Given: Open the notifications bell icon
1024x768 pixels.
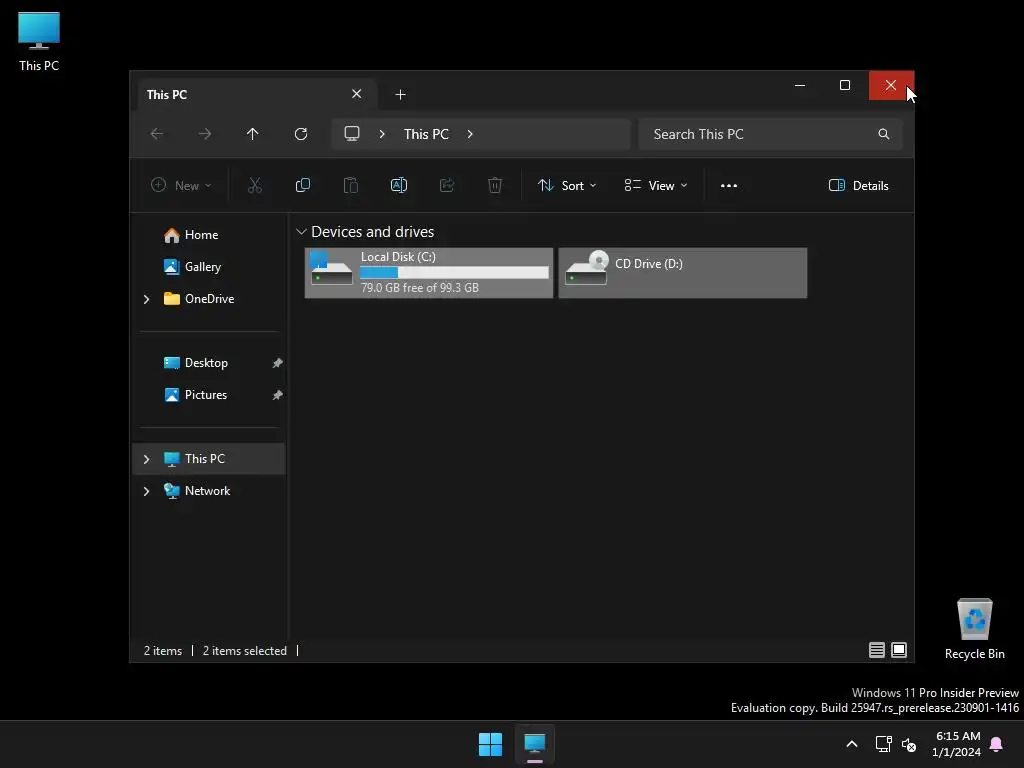Looking at the screenshot, I should pyautogui.click(x=997, y=744).
